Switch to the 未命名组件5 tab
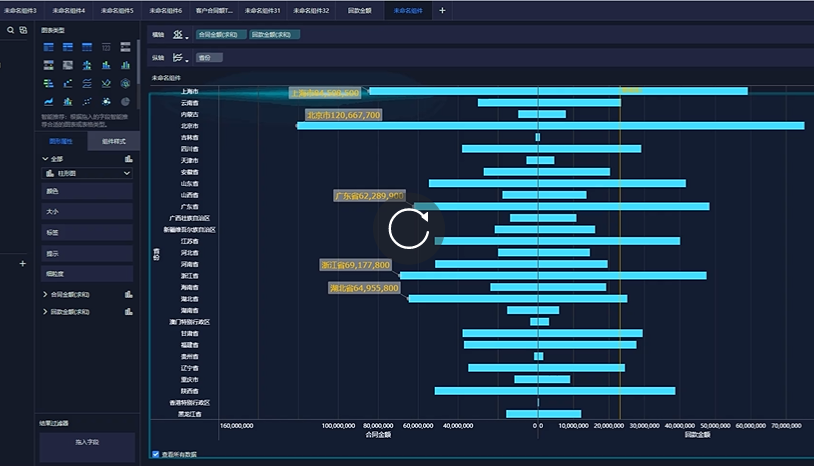The image size is (814, 469). pos(117,10)
